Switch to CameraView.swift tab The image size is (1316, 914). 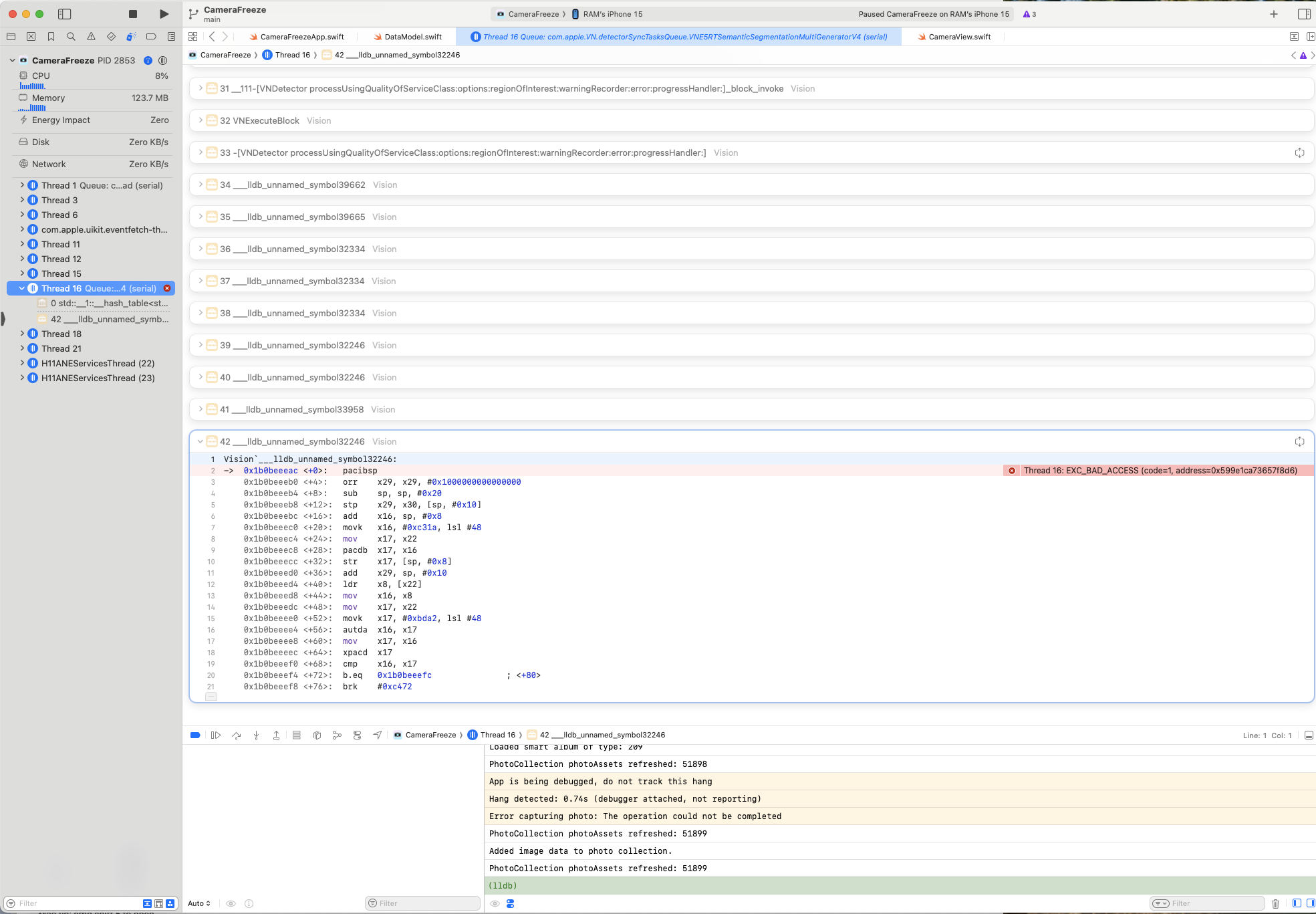[954, 37]
